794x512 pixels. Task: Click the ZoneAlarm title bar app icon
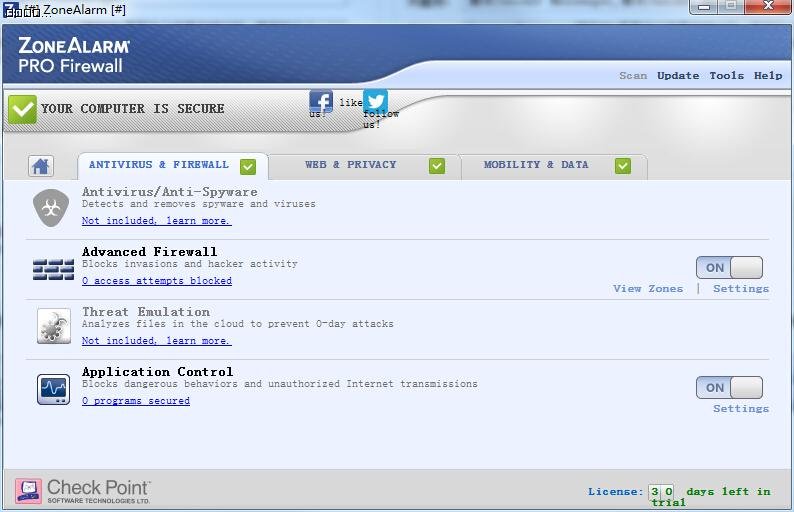click(11, 9)
